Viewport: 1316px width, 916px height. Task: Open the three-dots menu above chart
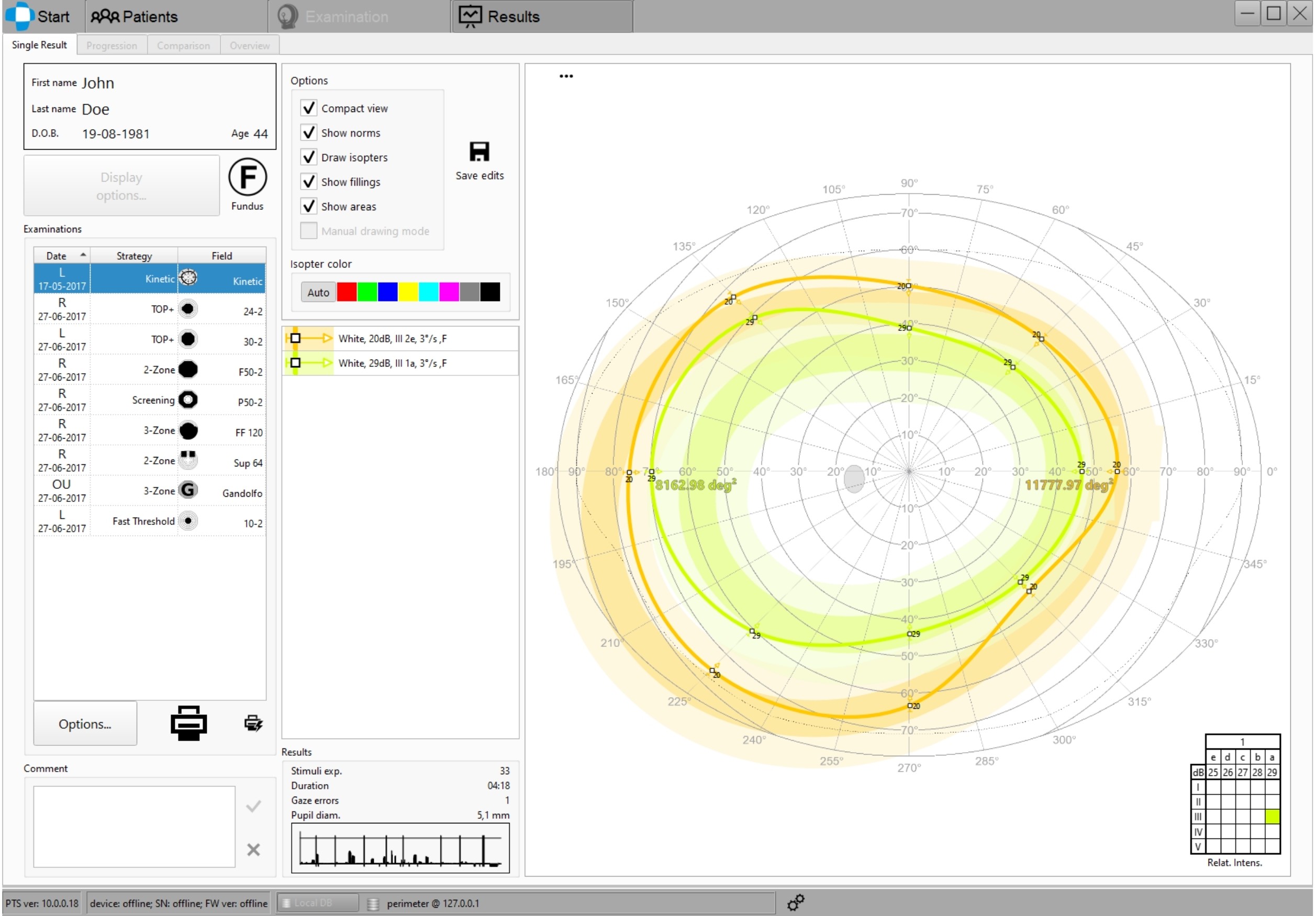tap(566, 76)
